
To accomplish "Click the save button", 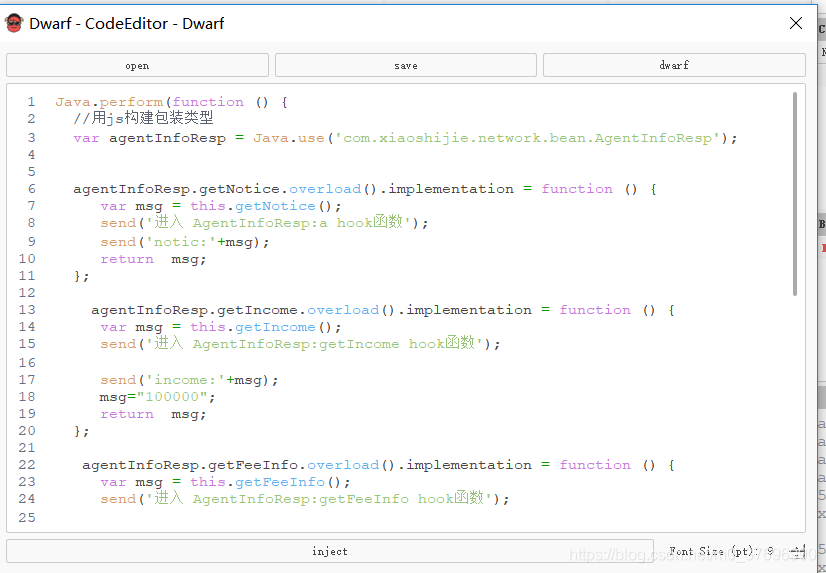I will pyautogui.click(x=406, y=65).
